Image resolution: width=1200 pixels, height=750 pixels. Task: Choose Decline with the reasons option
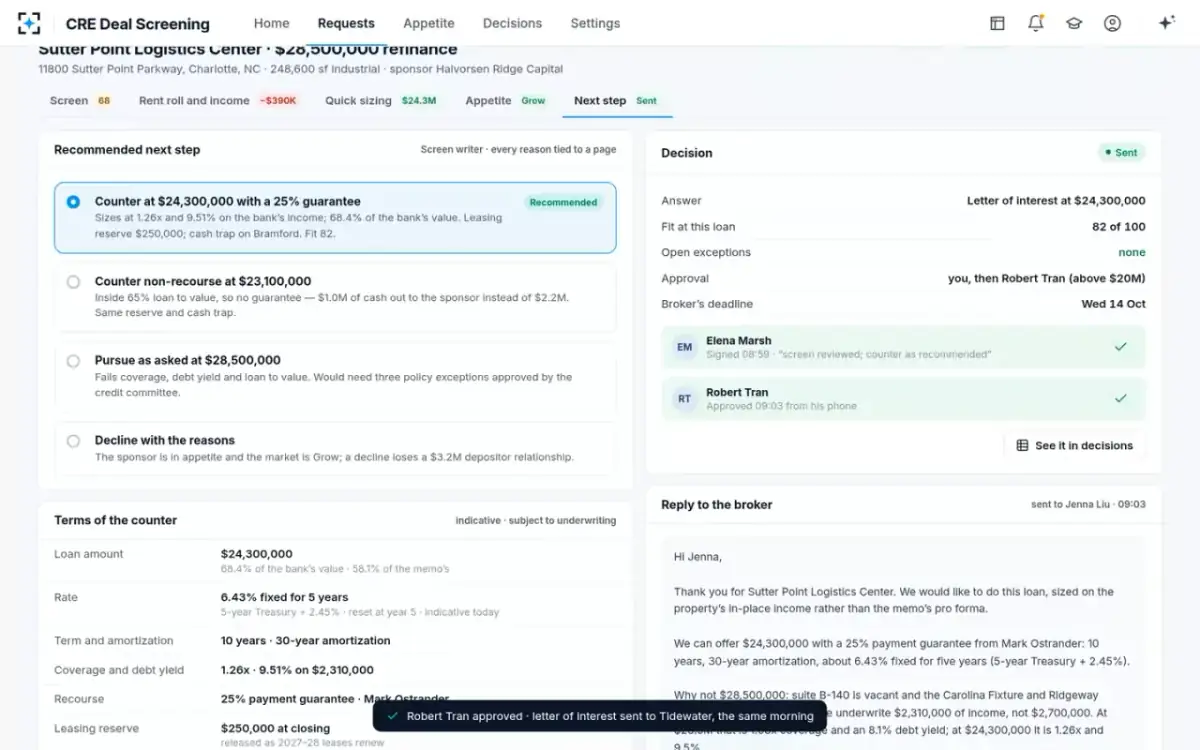73,441
